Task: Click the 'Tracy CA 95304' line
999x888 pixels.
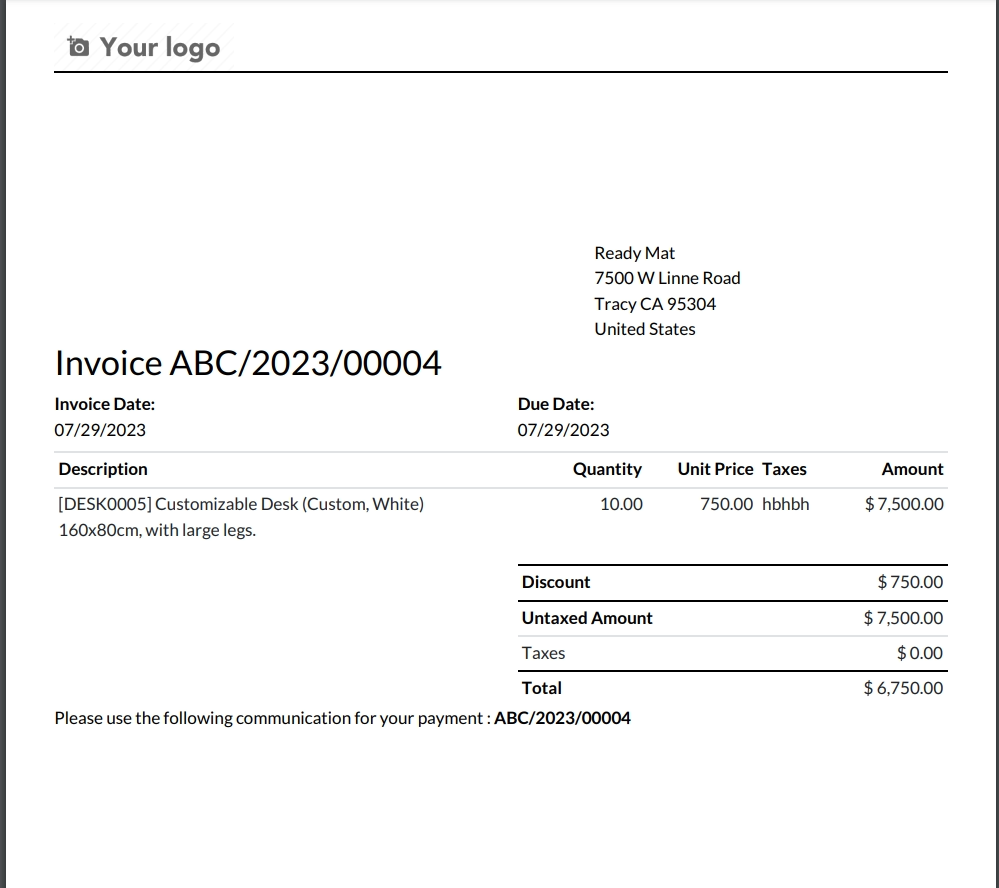Action: (x=655, y=304)
